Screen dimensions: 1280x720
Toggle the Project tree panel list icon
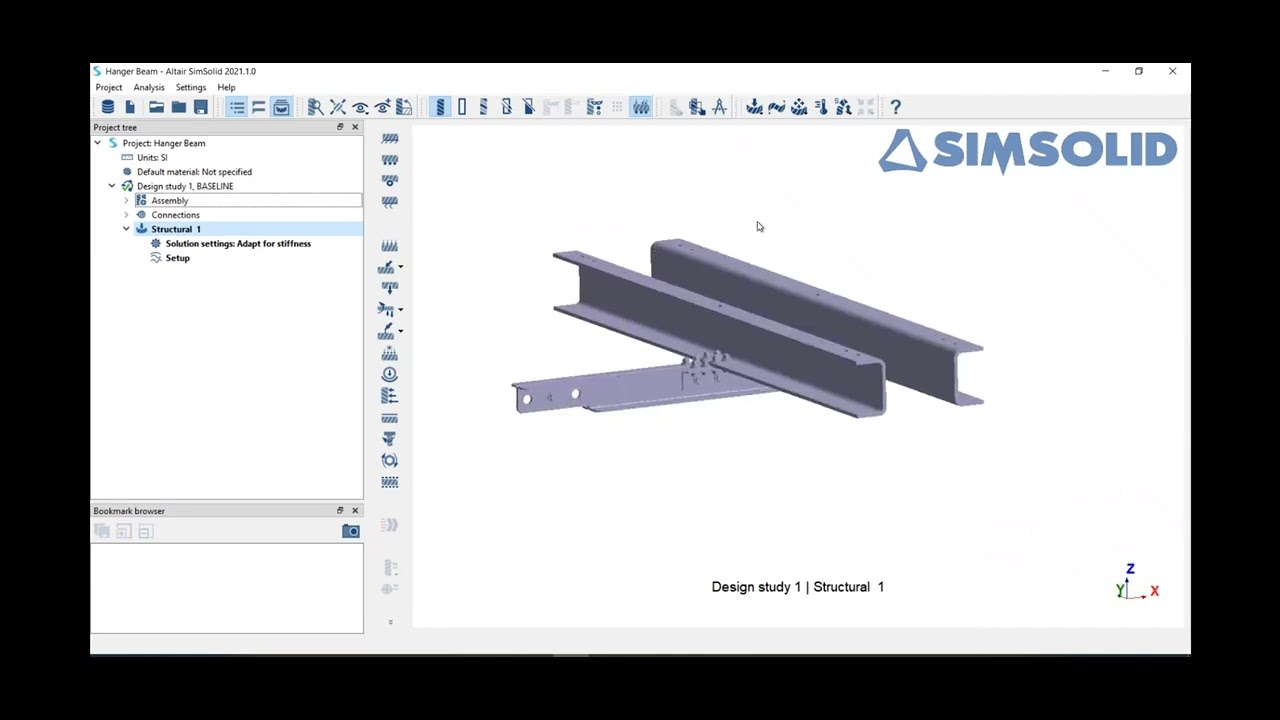coord(237,107)
